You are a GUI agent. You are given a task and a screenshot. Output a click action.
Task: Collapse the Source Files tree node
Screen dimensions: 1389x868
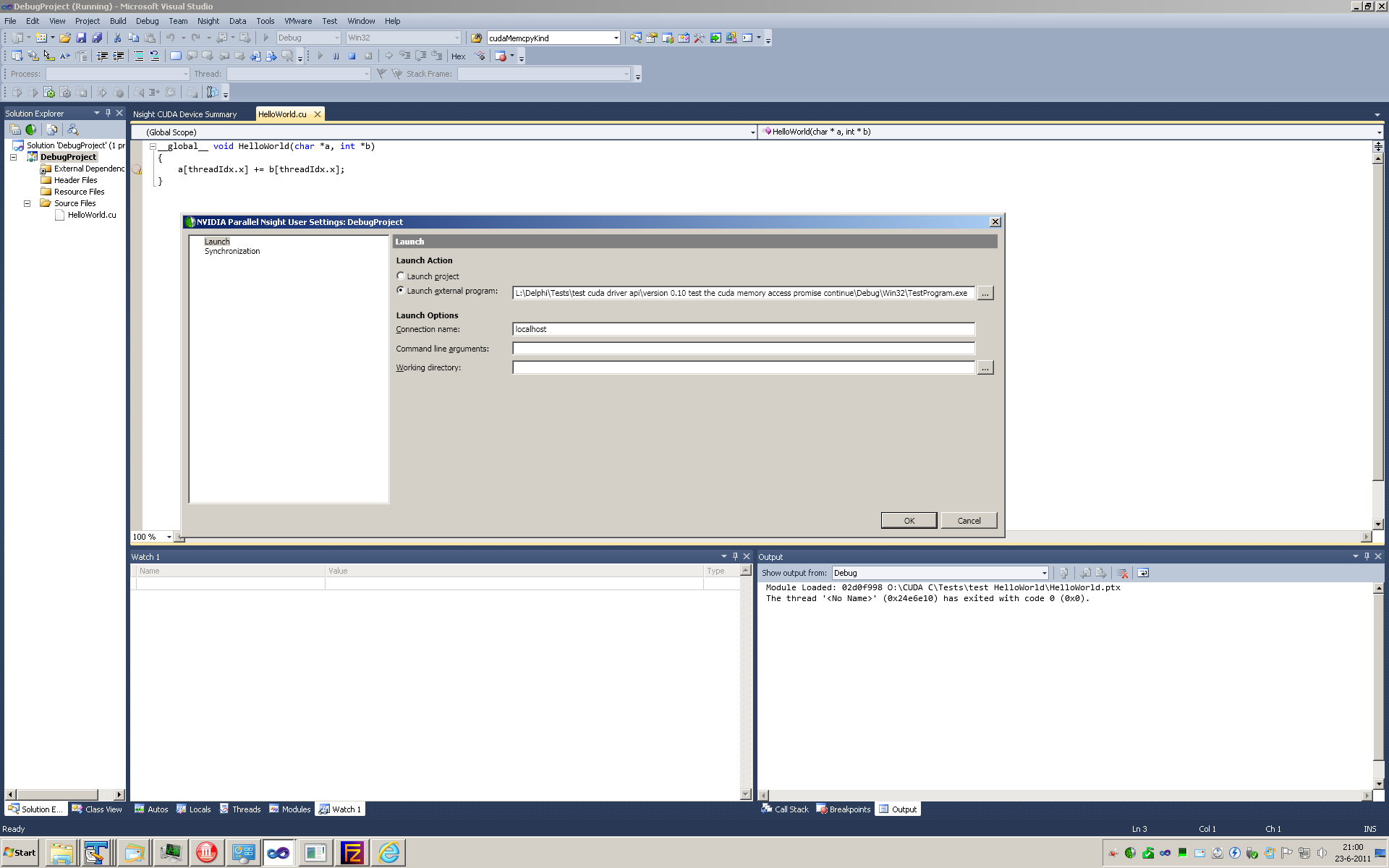pos(27,203)
